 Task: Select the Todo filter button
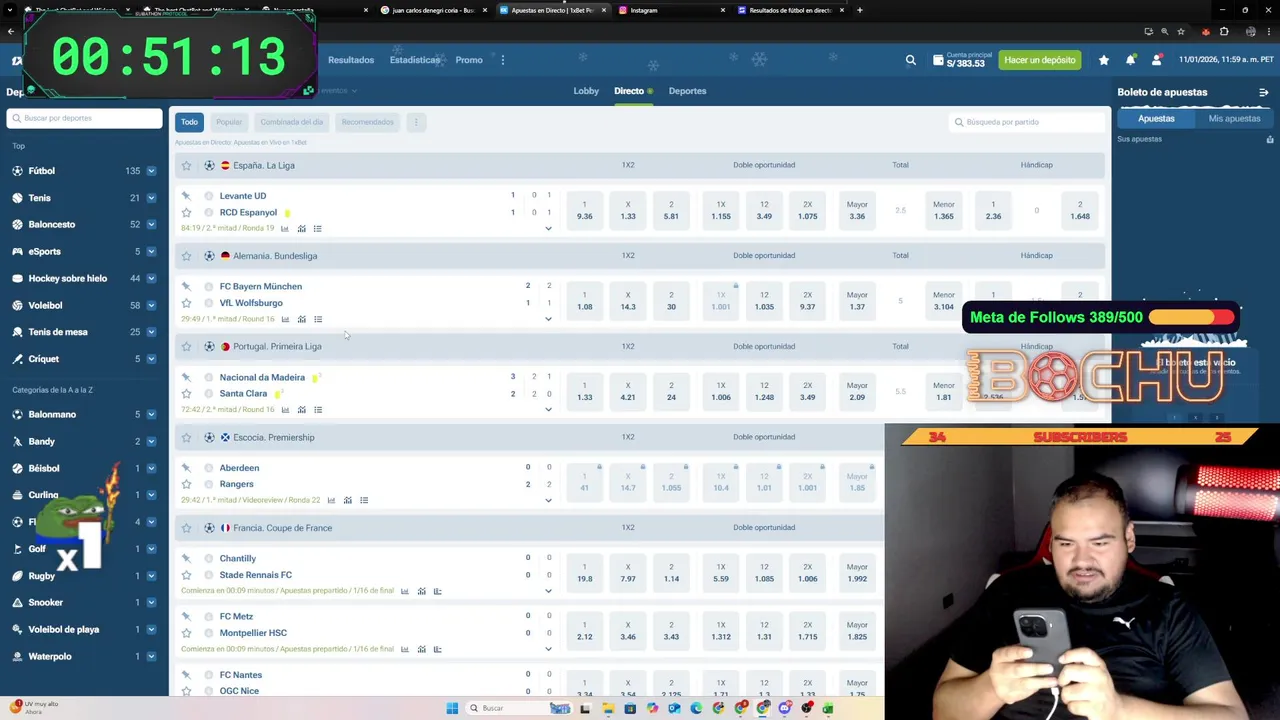pyautogui.click(x=189, y=122)
